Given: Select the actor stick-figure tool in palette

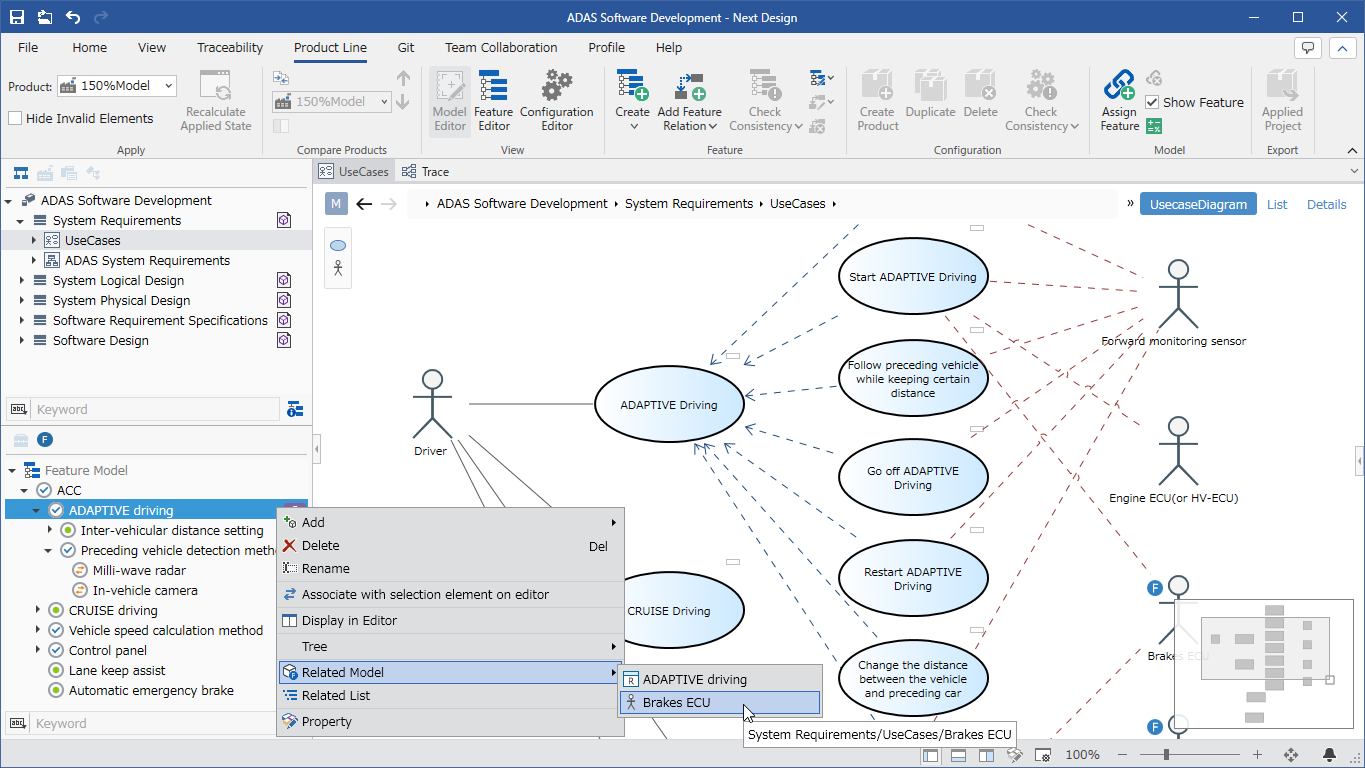Looking at the screenshot, I should pos(338,268).
